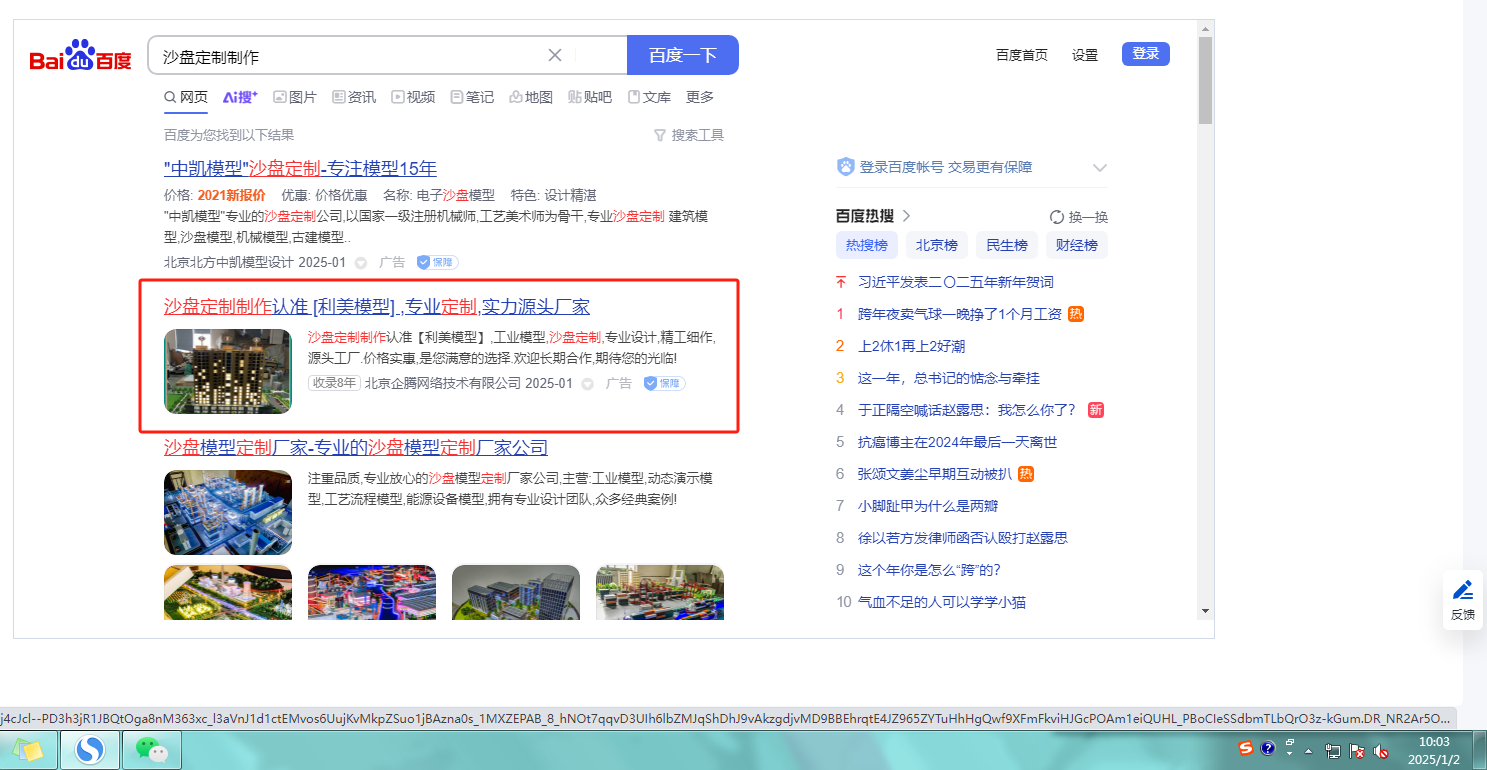The width and height of the screenshot is (1487, 770).
Task: Click the muted volume tray icon
Action: click(x=1381, y=751)
